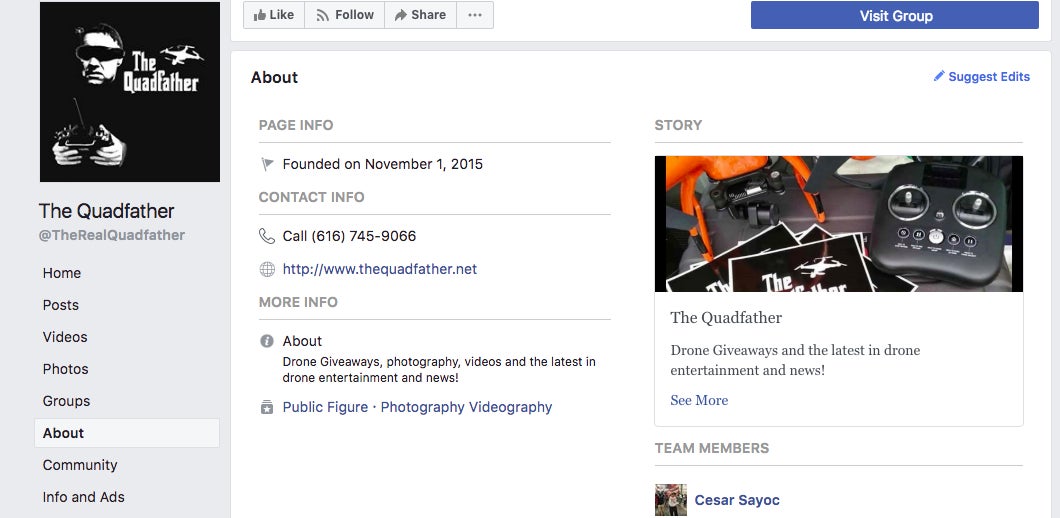Screen dimensions: 1060x518
Task: Follow The Quadfather page
Action: click(345, 15)
